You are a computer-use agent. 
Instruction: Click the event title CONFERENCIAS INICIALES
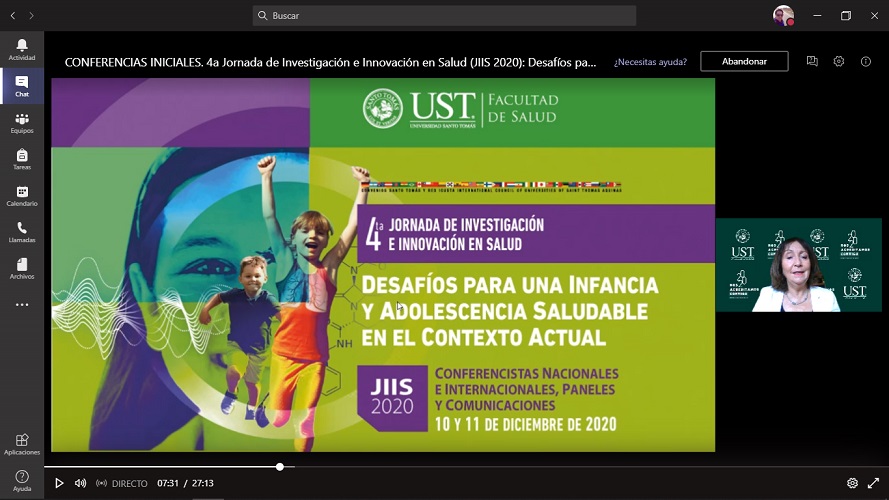331,62
